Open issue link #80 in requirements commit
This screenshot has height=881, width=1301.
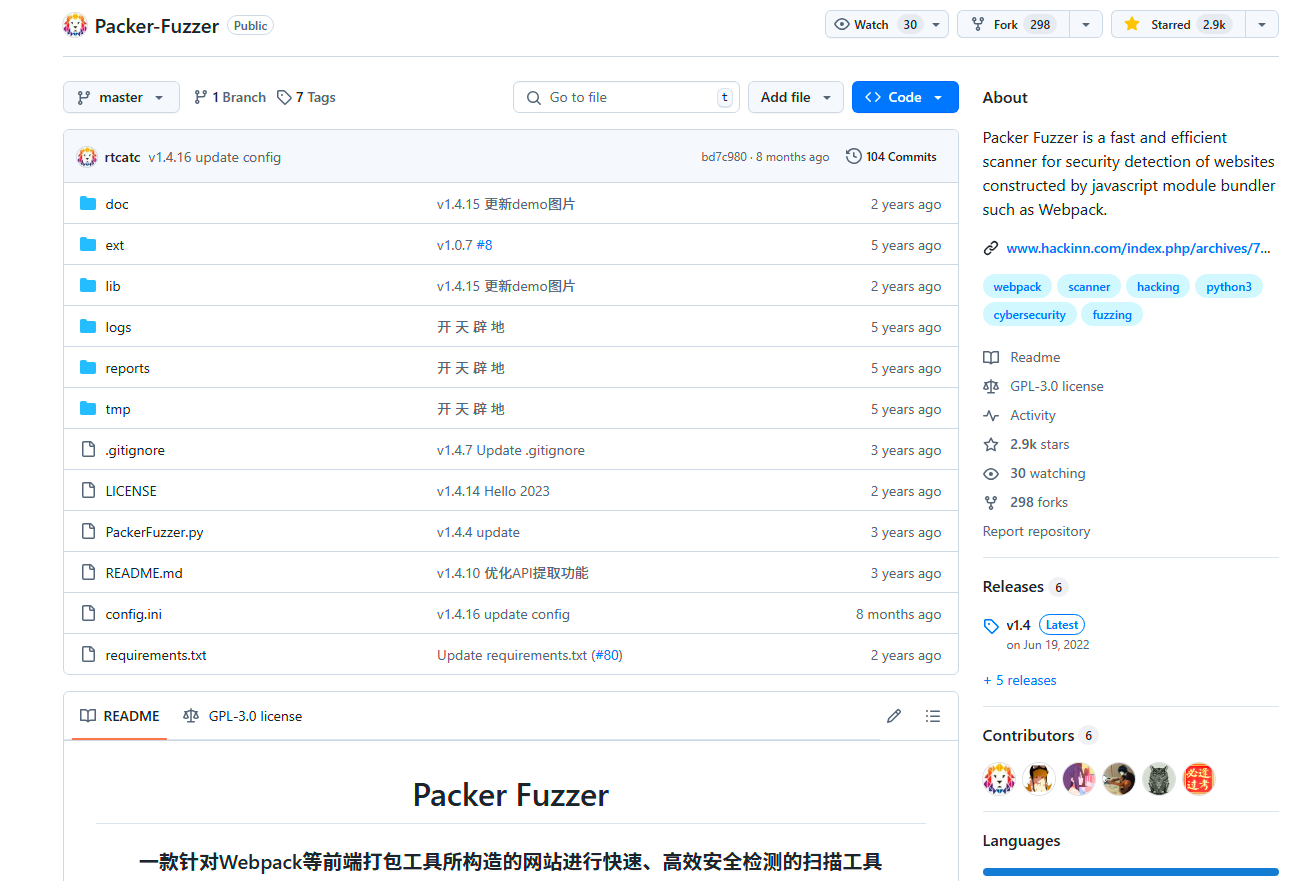point(607,655)
